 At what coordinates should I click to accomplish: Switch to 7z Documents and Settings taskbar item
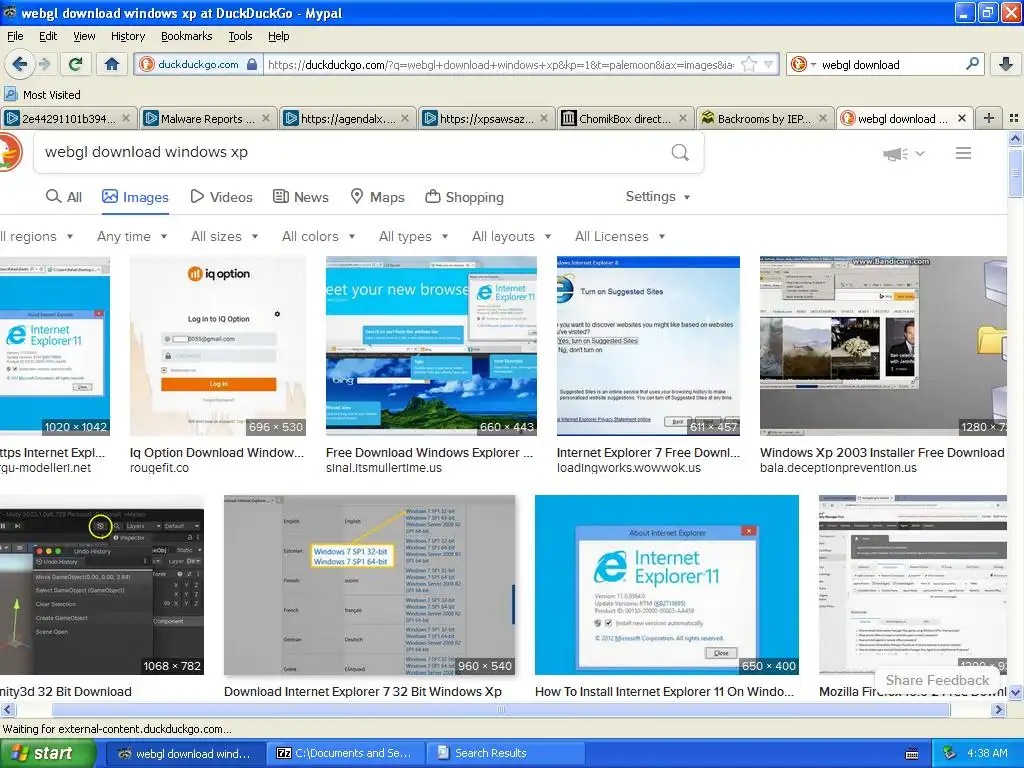(x=346, y=753)
